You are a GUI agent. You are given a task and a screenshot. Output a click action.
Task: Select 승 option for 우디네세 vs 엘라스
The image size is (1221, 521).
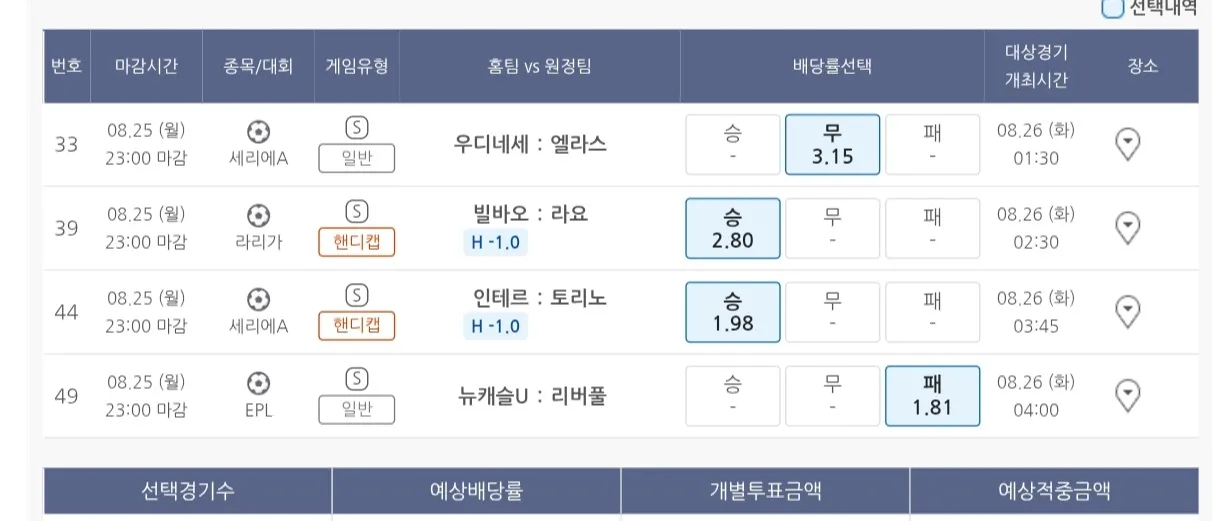(732, 145)
